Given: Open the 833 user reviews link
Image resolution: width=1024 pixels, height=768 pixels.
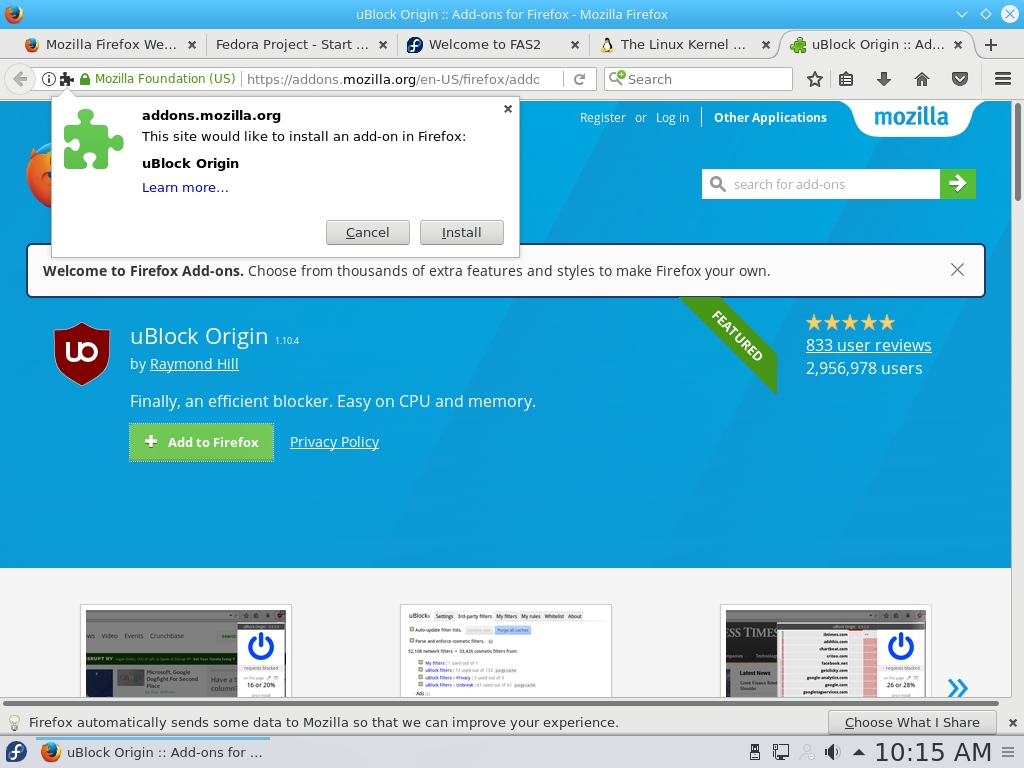Looking at the screenshot, I should coord(869,345).
